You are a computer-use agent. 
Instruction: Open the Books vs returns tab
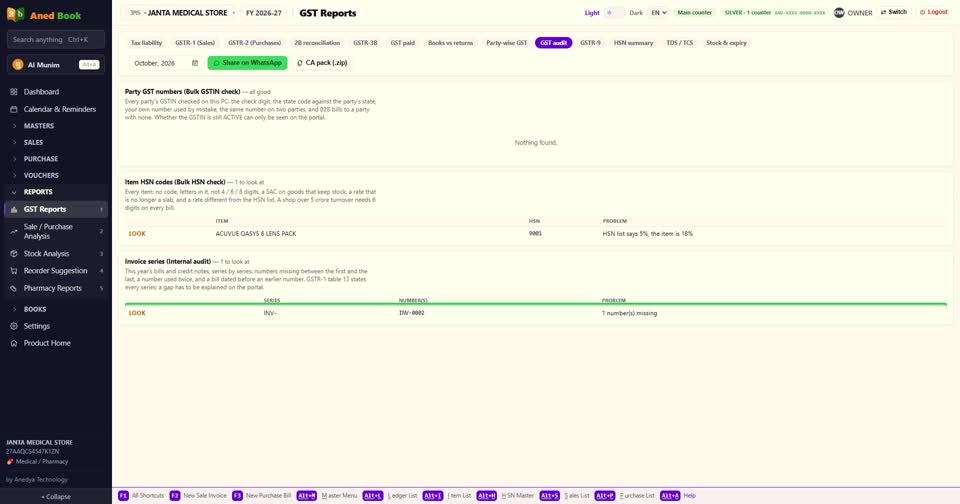pyautogui.click(x=451, y=43)
